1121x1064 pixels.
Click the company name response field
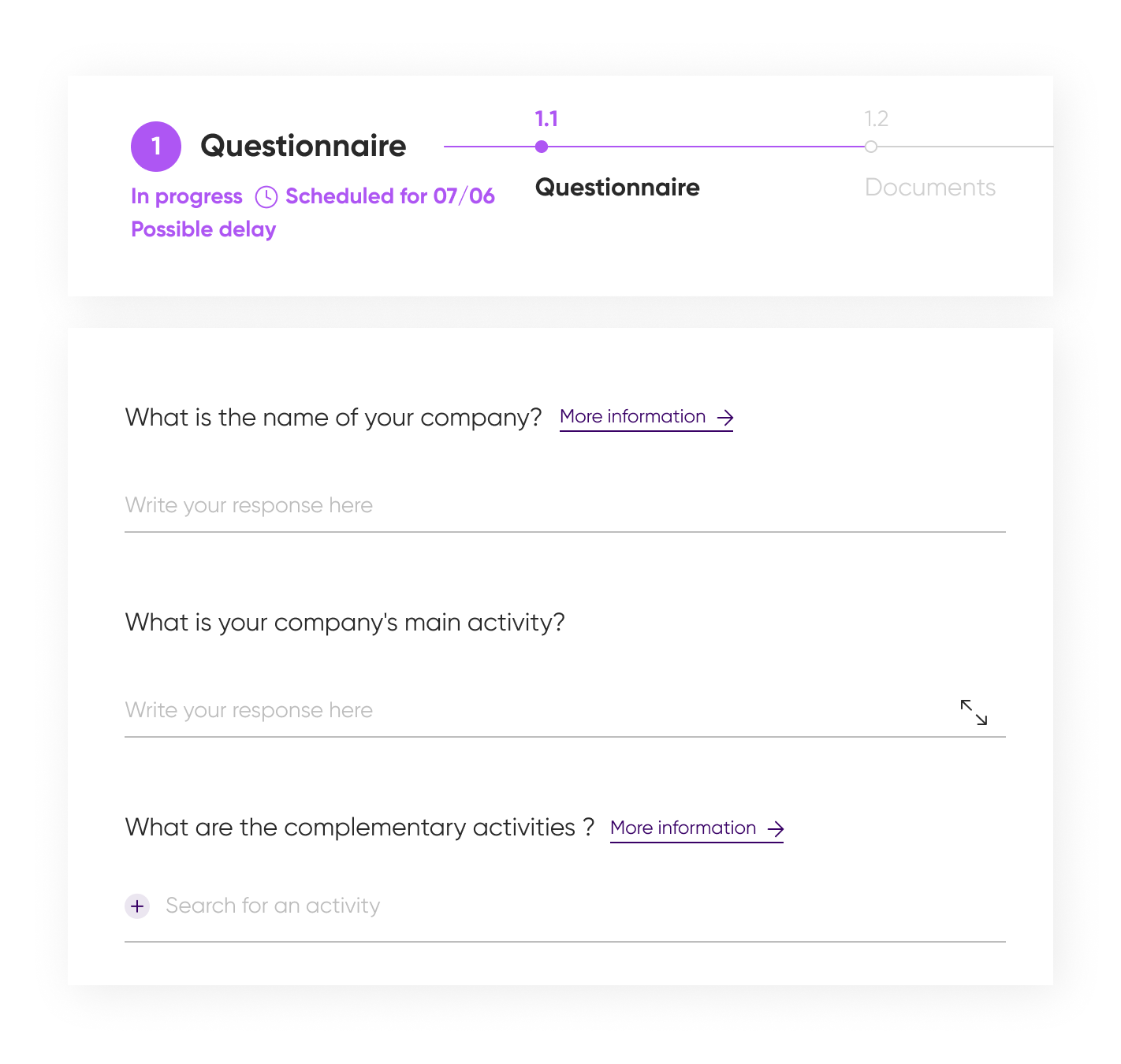pyautogui.click(x=565, y=507)
